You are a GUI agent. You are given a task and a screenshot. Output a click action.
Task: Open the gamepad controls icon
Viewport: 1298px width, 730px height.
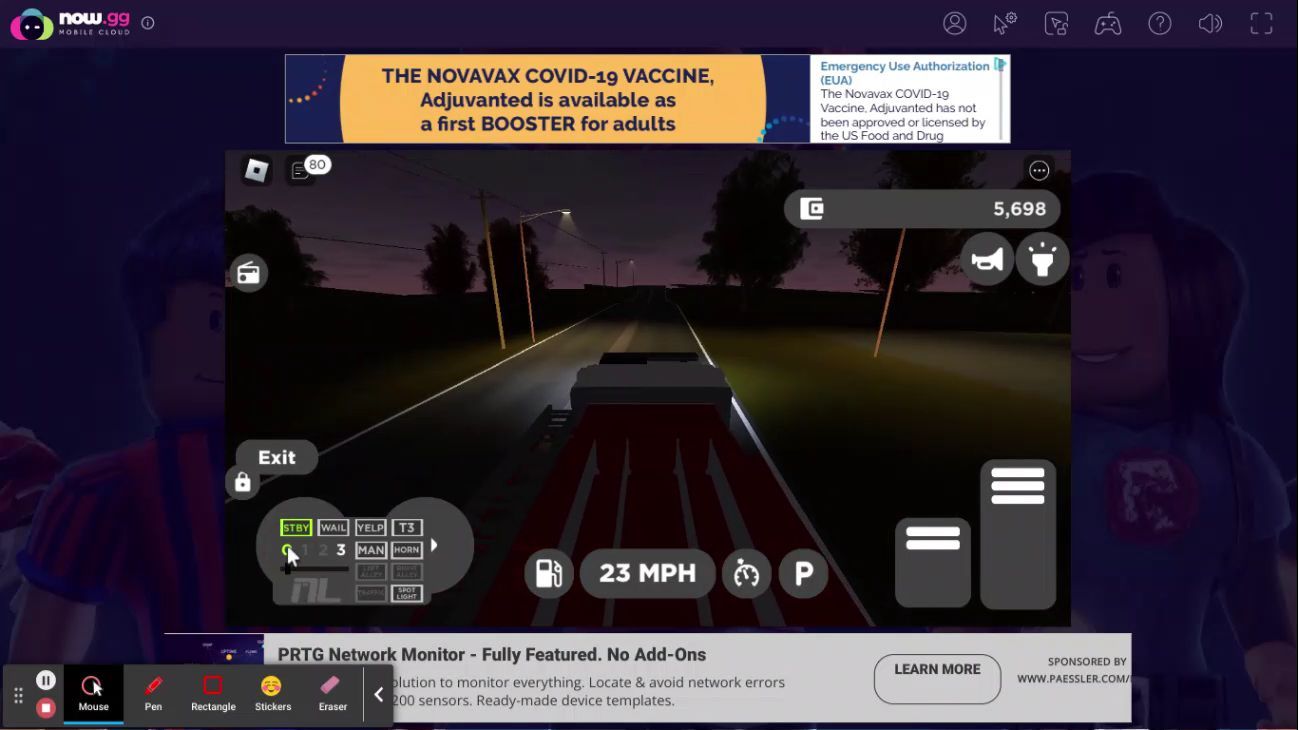click(1107, 24)
